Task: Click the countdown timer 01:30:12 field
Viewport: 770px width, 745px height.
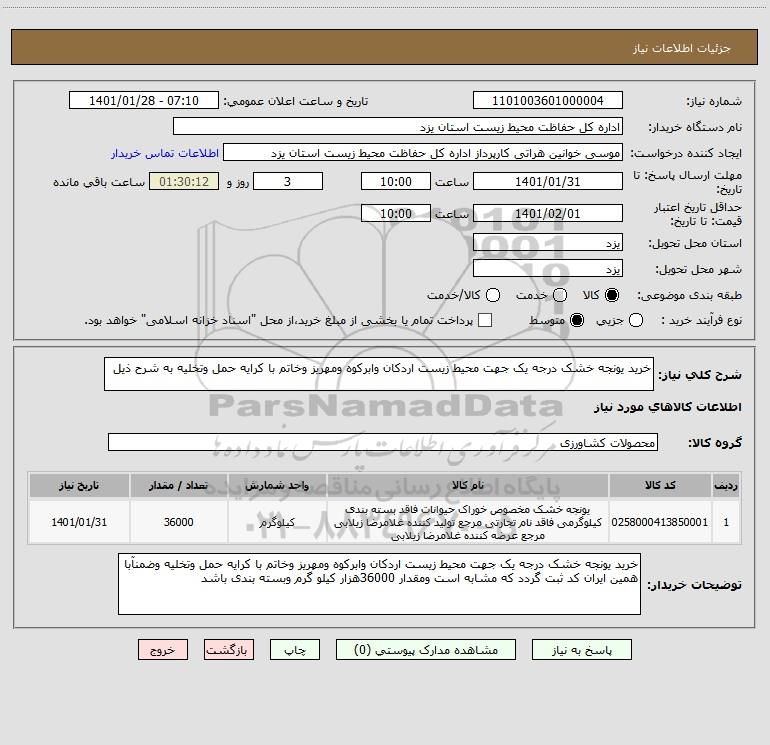Action: pos(184,181)
